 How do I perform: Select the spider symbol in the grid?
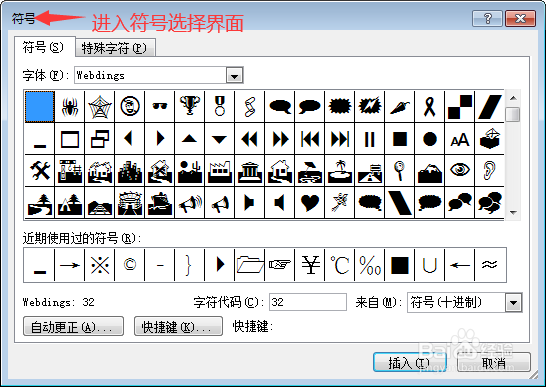(70, 107)
